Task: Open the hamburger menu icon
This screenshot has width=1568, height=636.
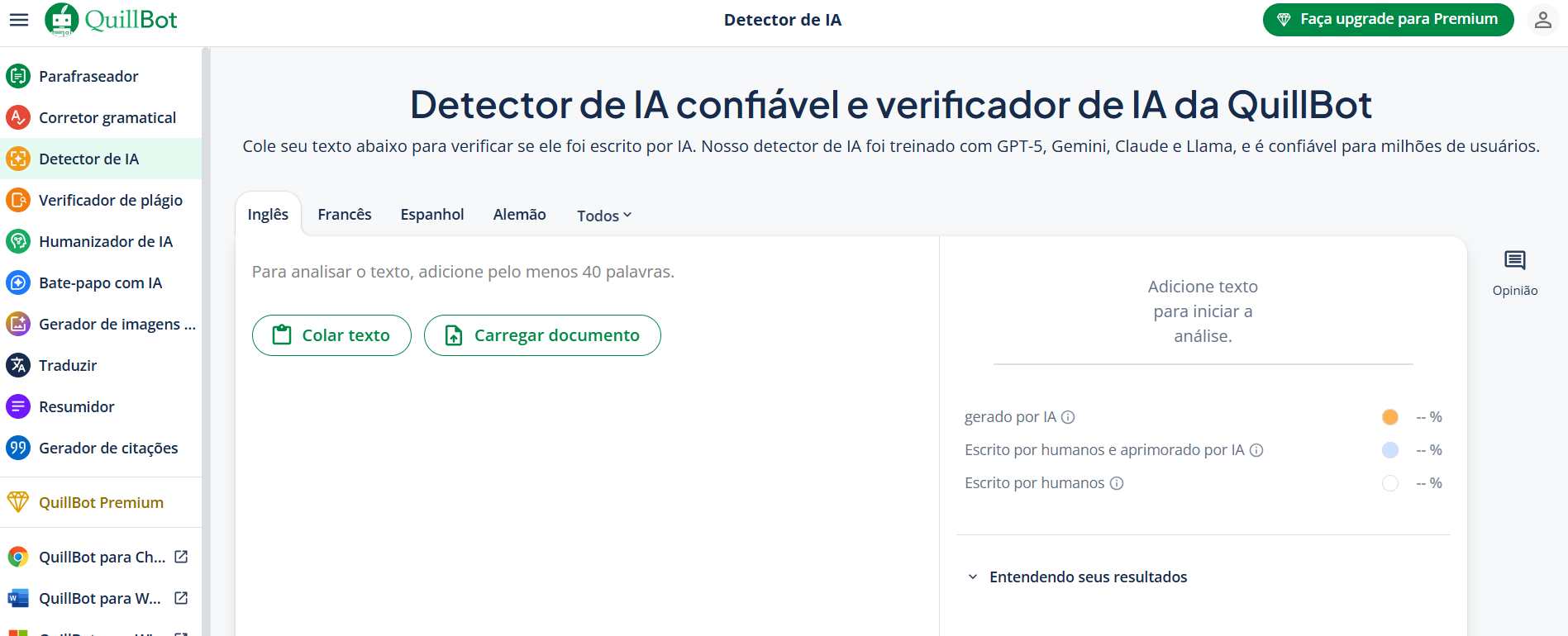Action: tap(18, 20)
